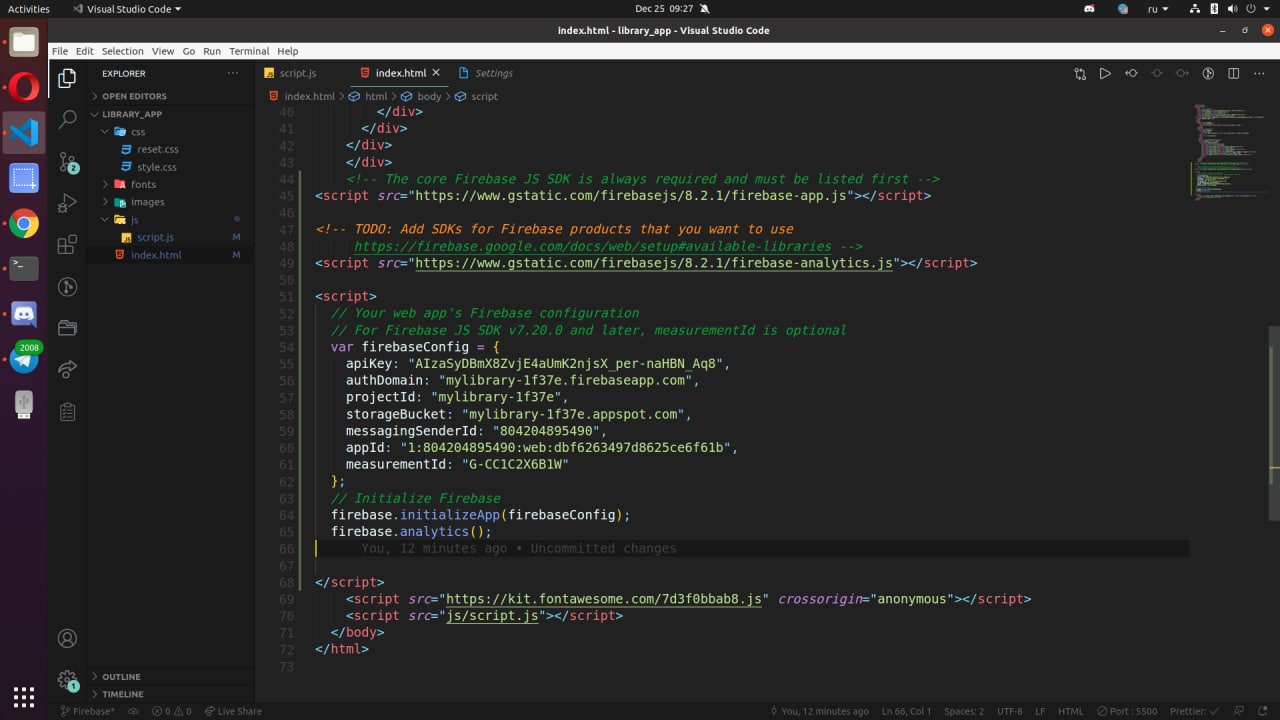Click the Open Changes compare icon in editor toolbar
The image size is (1280, 720).
(x=1080, y=73)
